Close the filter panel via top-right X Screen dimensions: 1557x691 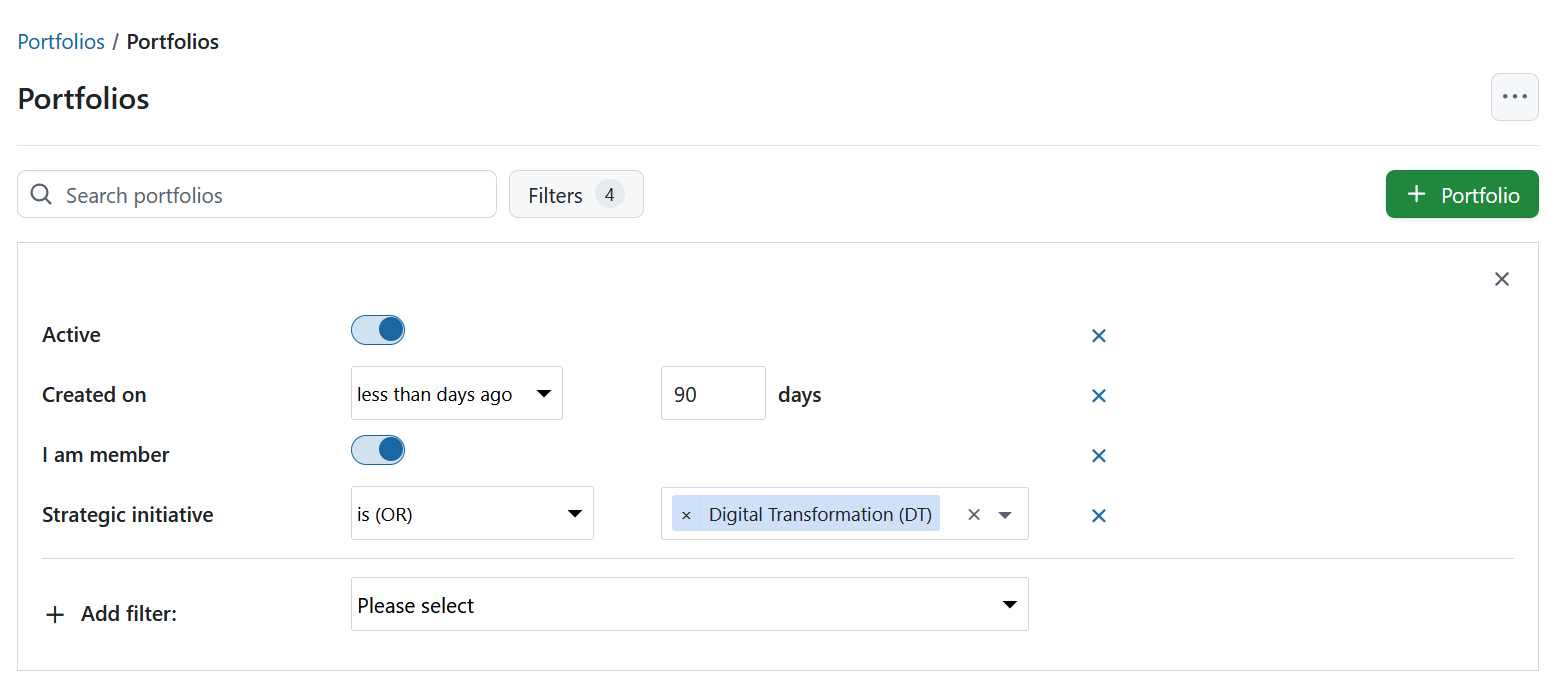coord(1501,279)
